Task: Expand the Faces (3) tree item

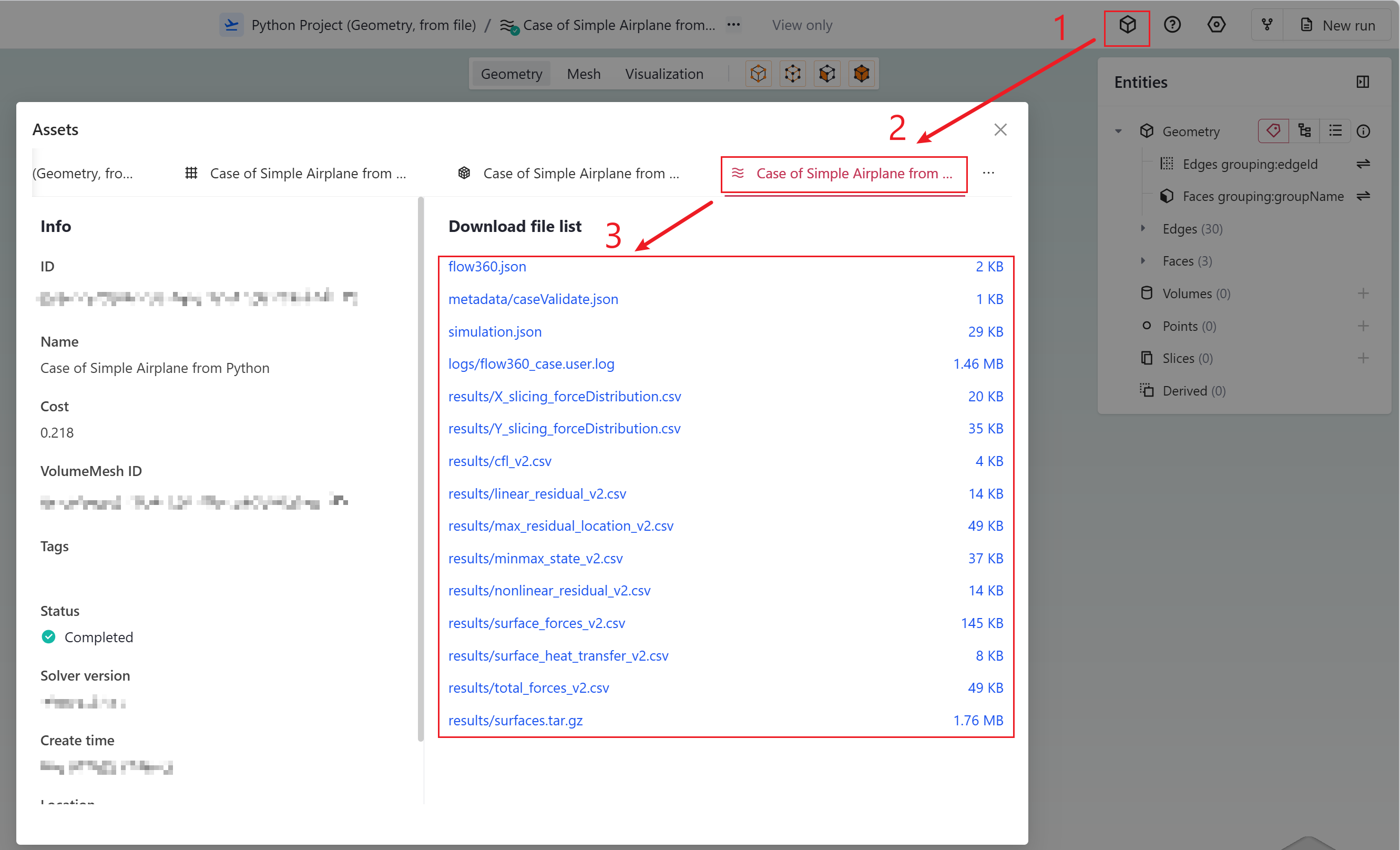Action: pyautogui.click(x=1143, y=261)
